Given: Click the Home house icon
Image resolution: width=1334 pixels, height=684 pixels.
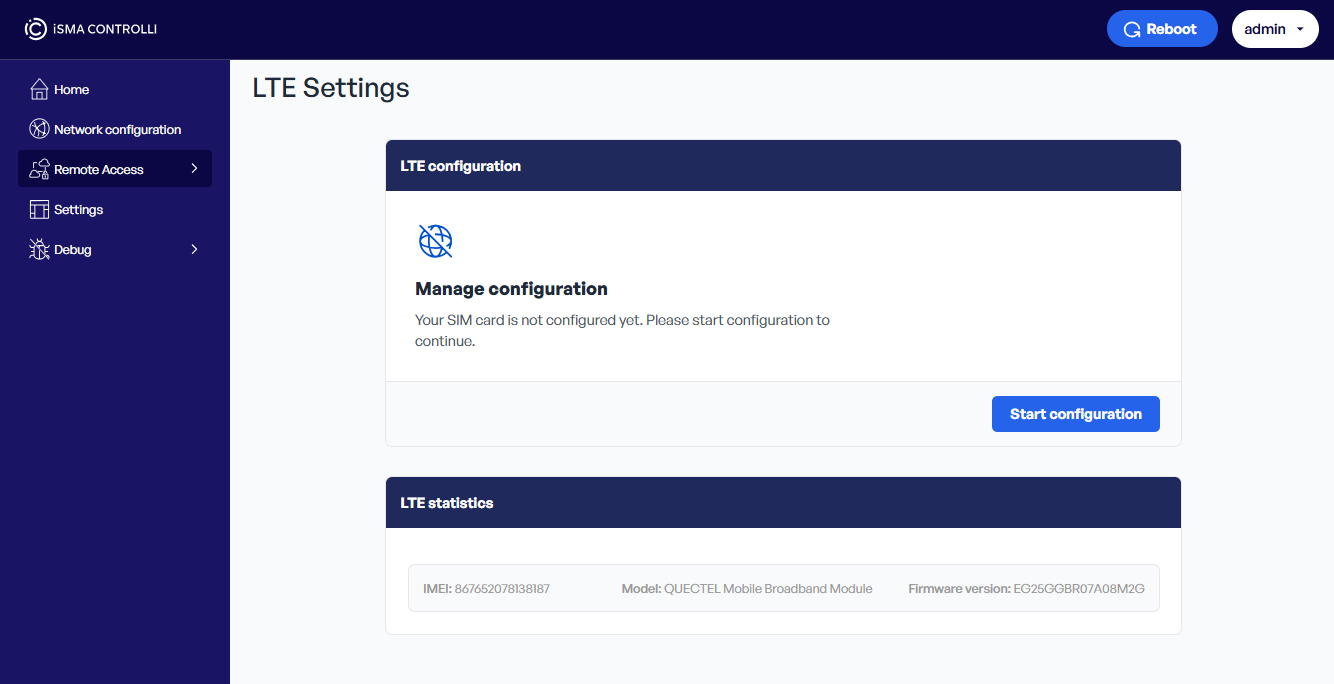Looking at the screenshot, I should click(x=39, y=90).
